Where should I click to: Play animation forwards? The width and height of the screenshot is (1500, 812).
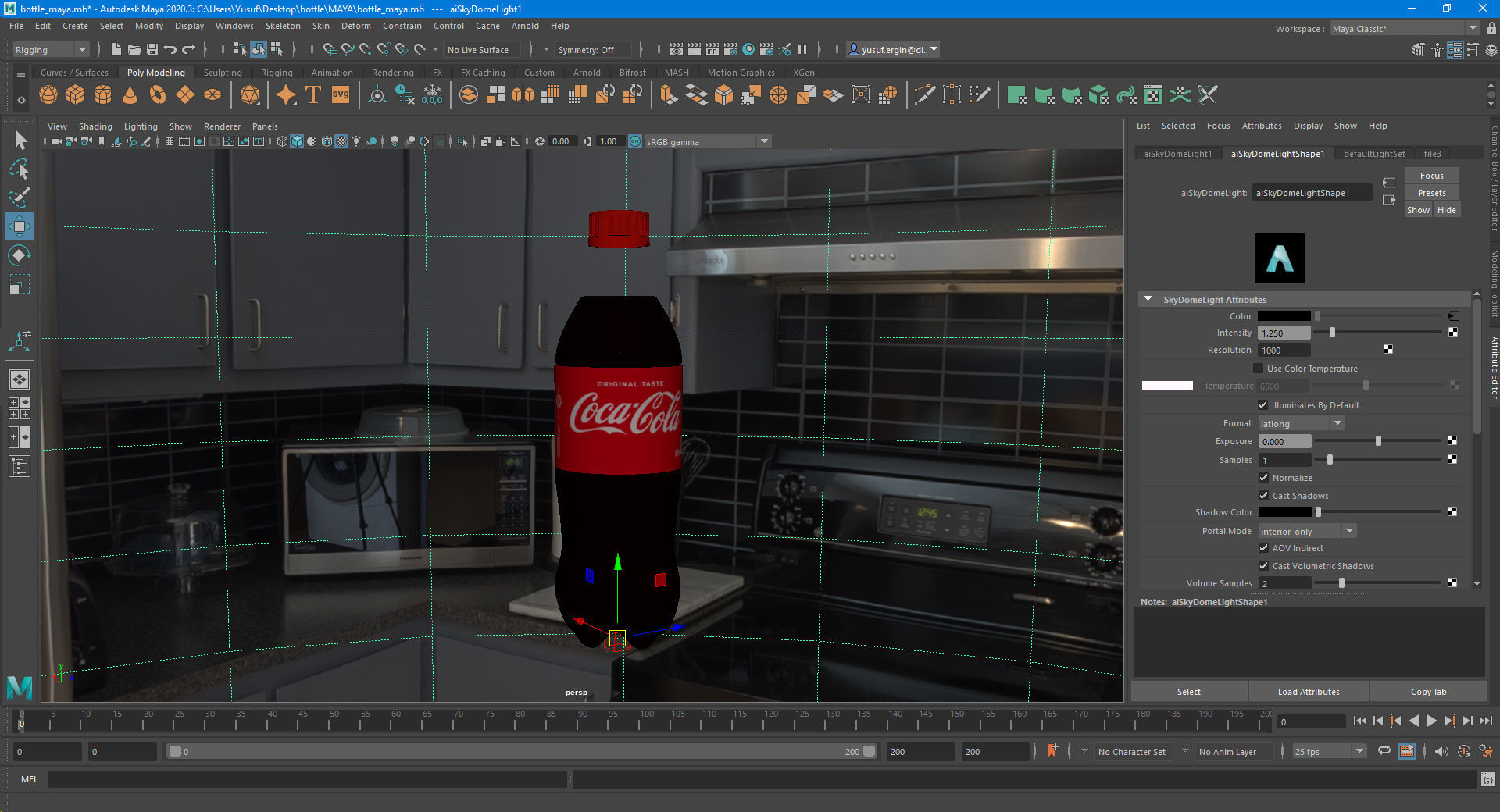(x=1432, y=721)
